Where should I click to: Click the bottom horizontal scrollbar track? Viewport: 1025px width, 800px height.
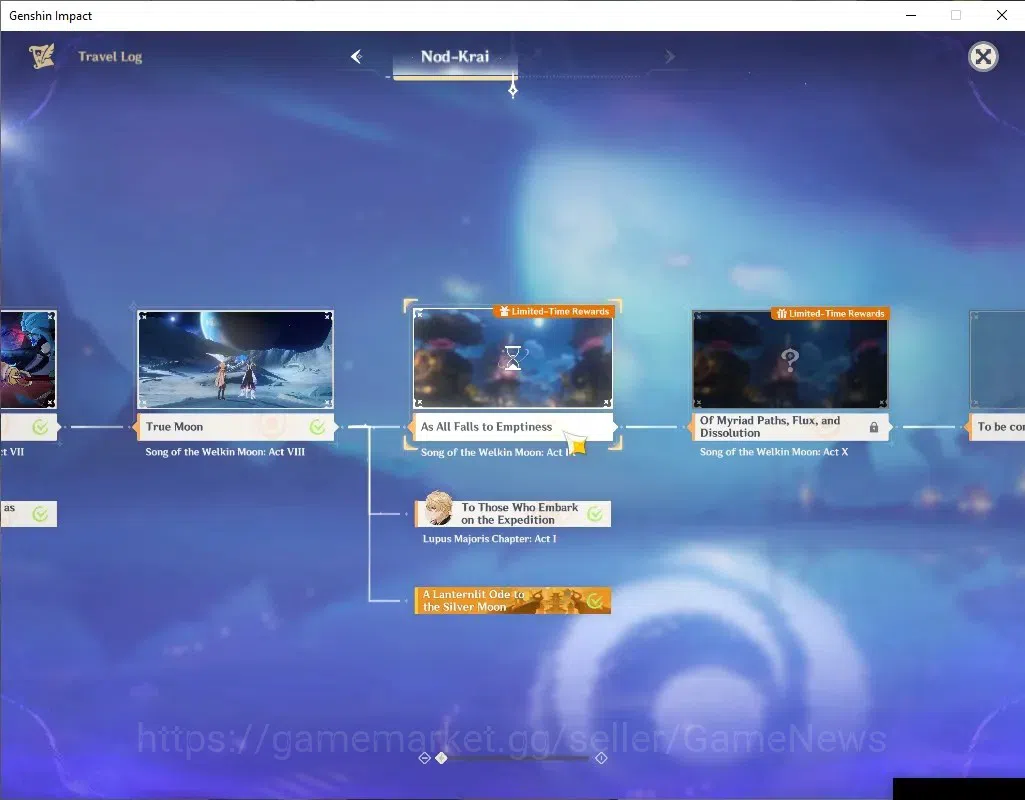click(512, 758)
